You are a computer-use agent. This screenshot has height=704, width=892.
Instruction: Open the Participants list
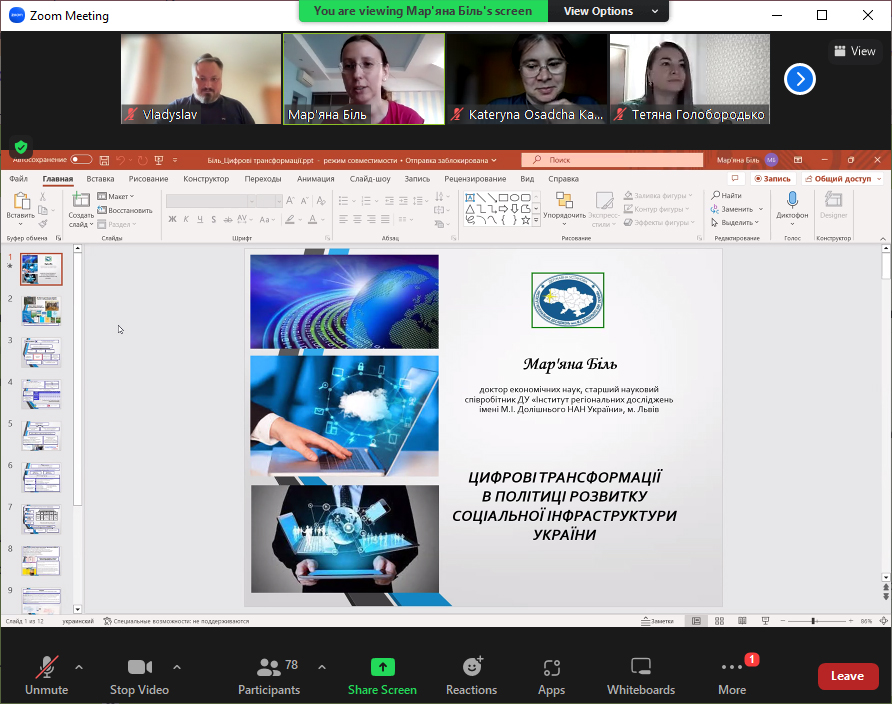tap(270, 668)
